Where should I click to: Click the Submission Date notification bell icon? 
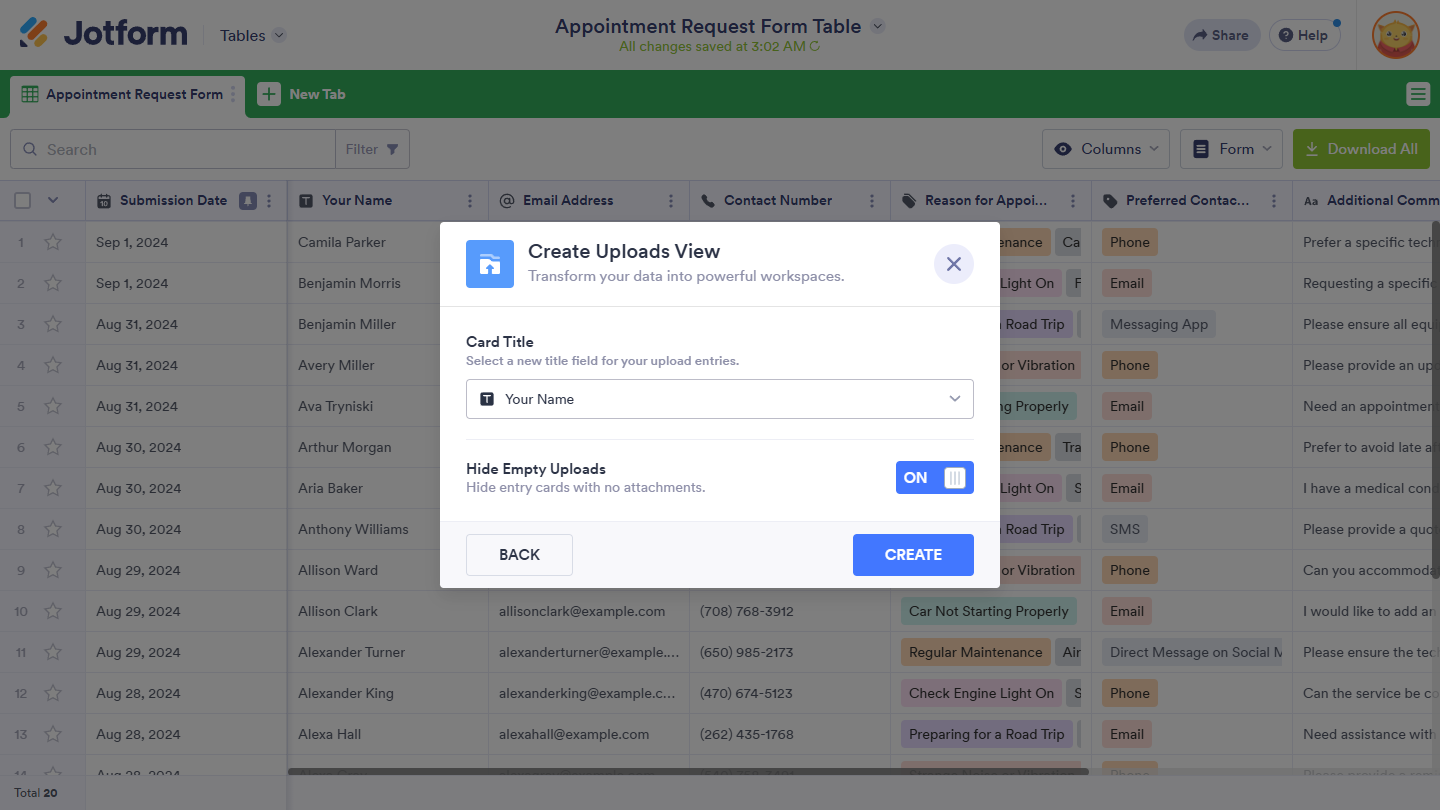point(247,200)
